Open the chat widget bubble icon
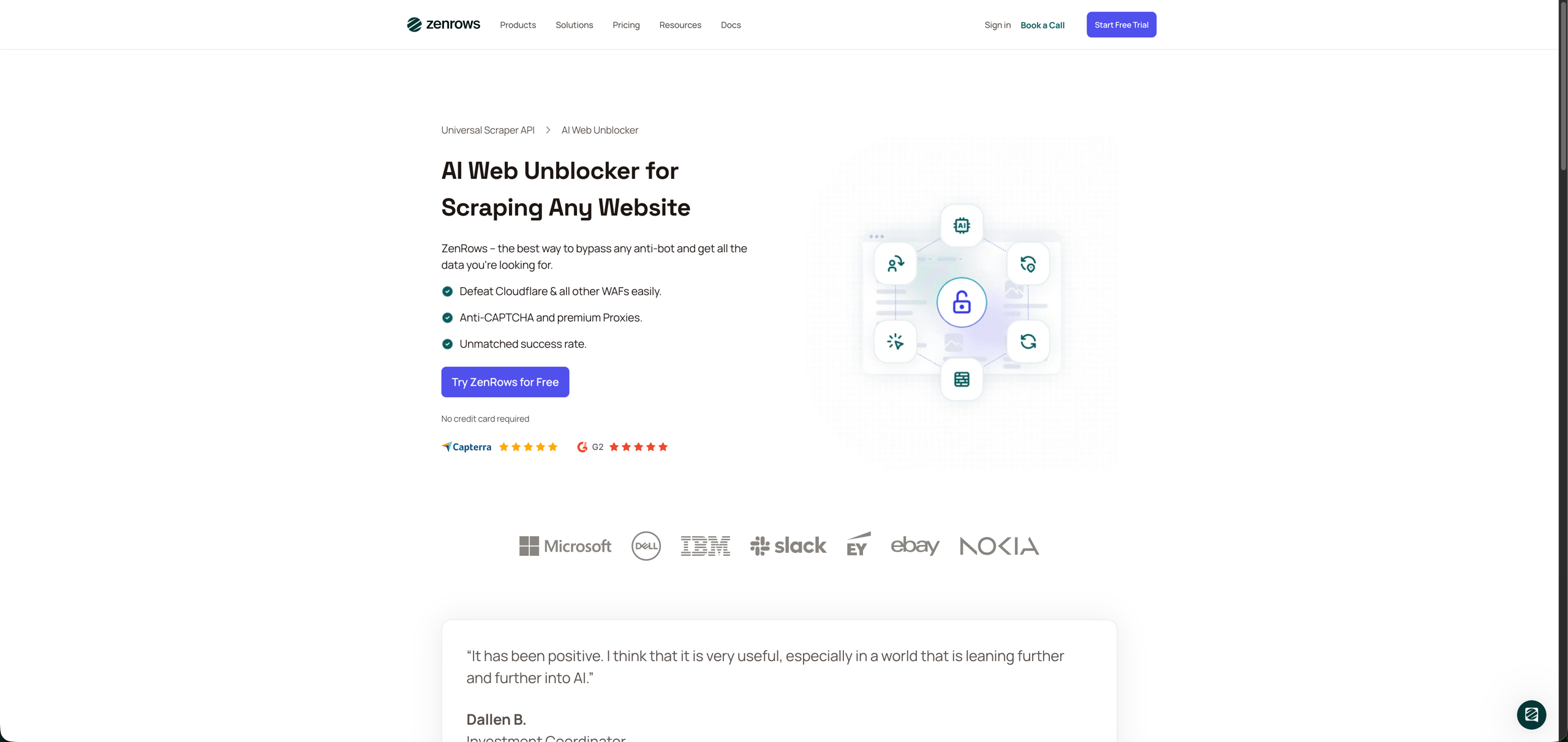Viewport: 1568px width, 742px height. [x=1531, y=714]
